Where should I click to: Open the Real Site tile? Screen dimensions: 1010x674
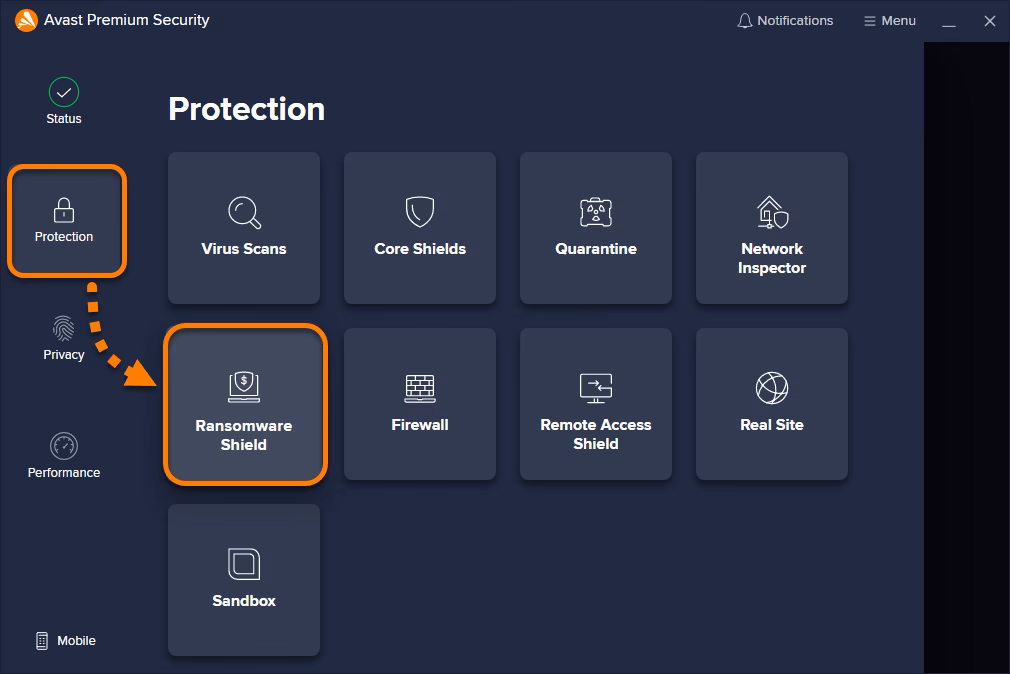pos(772,404)
